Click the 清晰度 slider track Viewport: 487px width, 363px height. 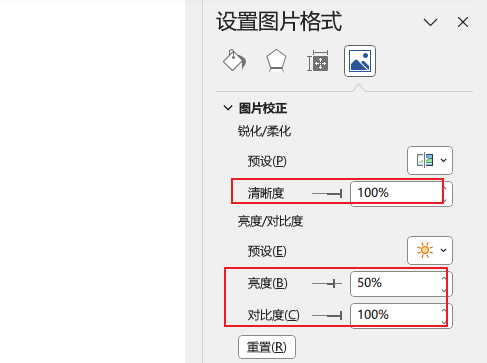pos(327,193)
